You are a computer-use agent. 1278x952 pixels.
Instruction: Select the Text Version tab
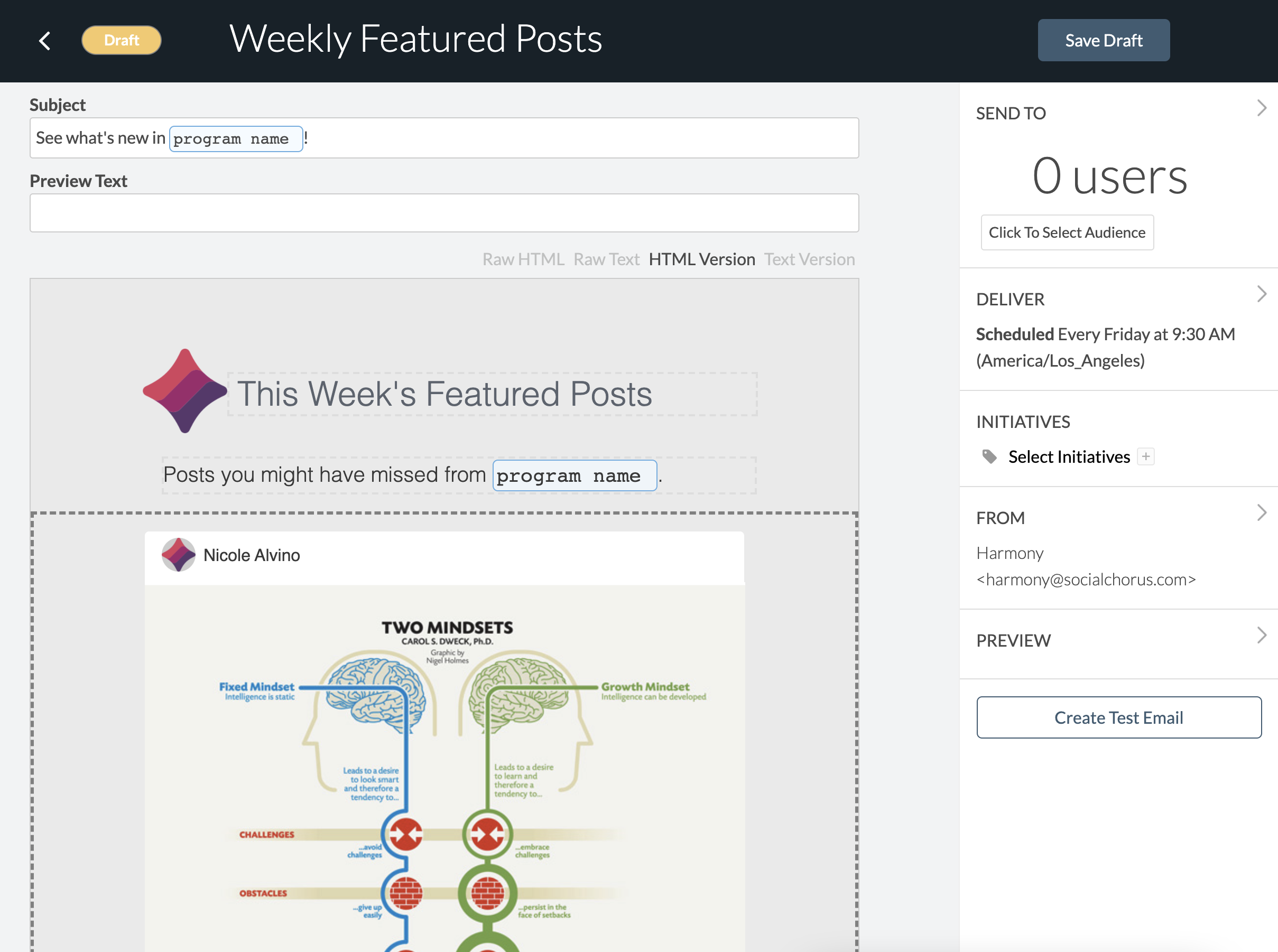(x=809, y=259)
